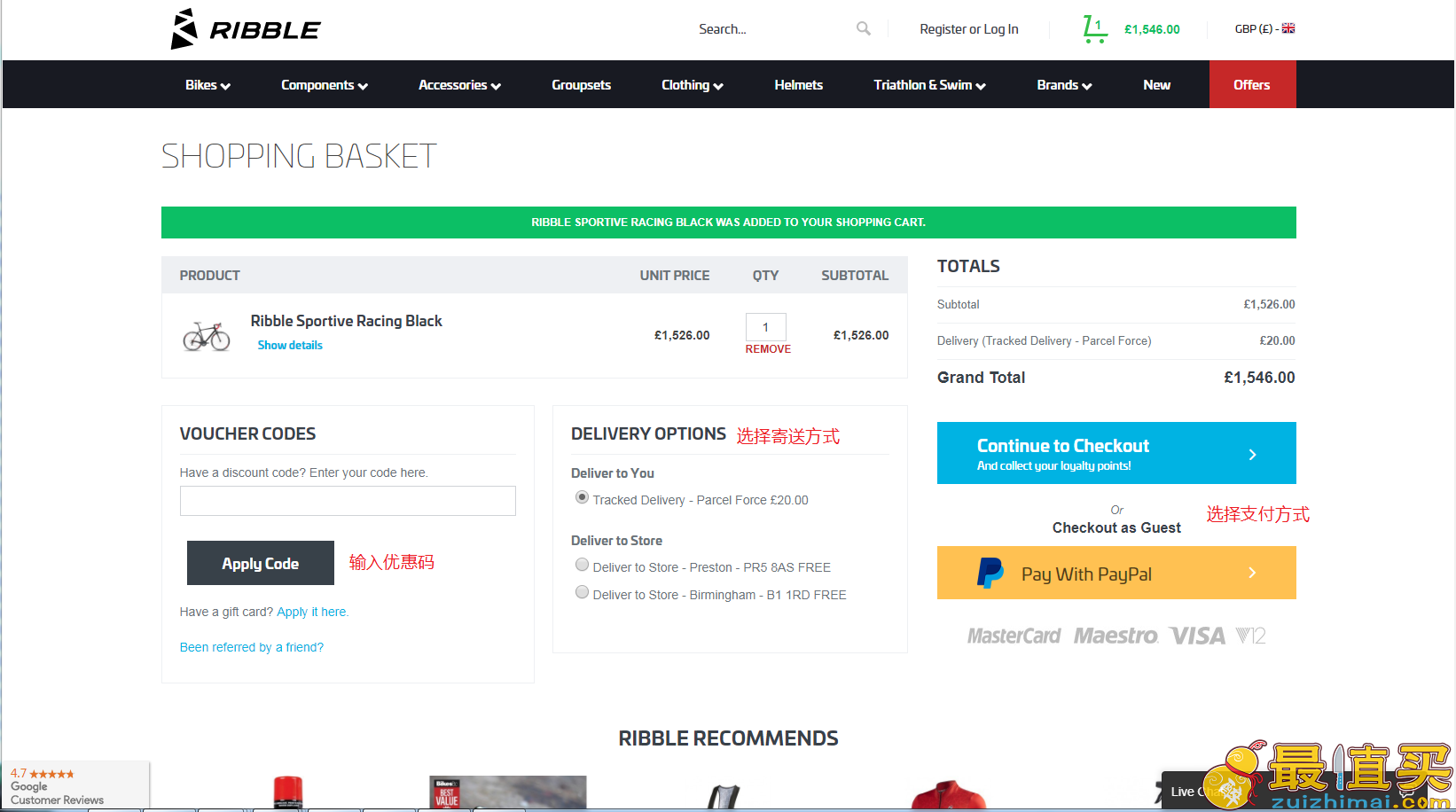Click Pay With PayPal button
The height and width of the screenshot is (812, 1456).
pyautogui.click(x=1116, y=573)
